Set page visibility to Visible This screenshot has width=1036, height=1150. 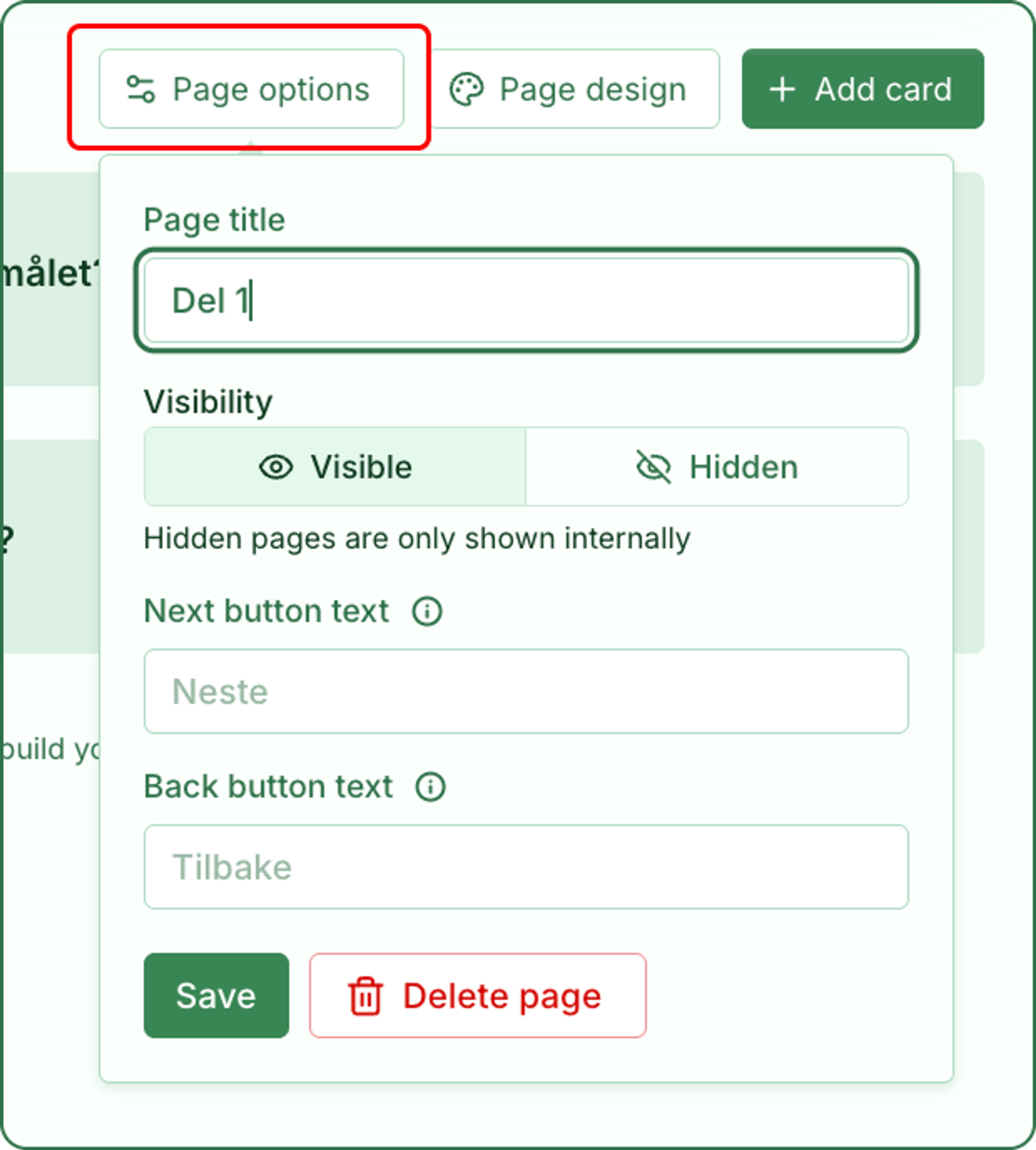pos(335,467)
